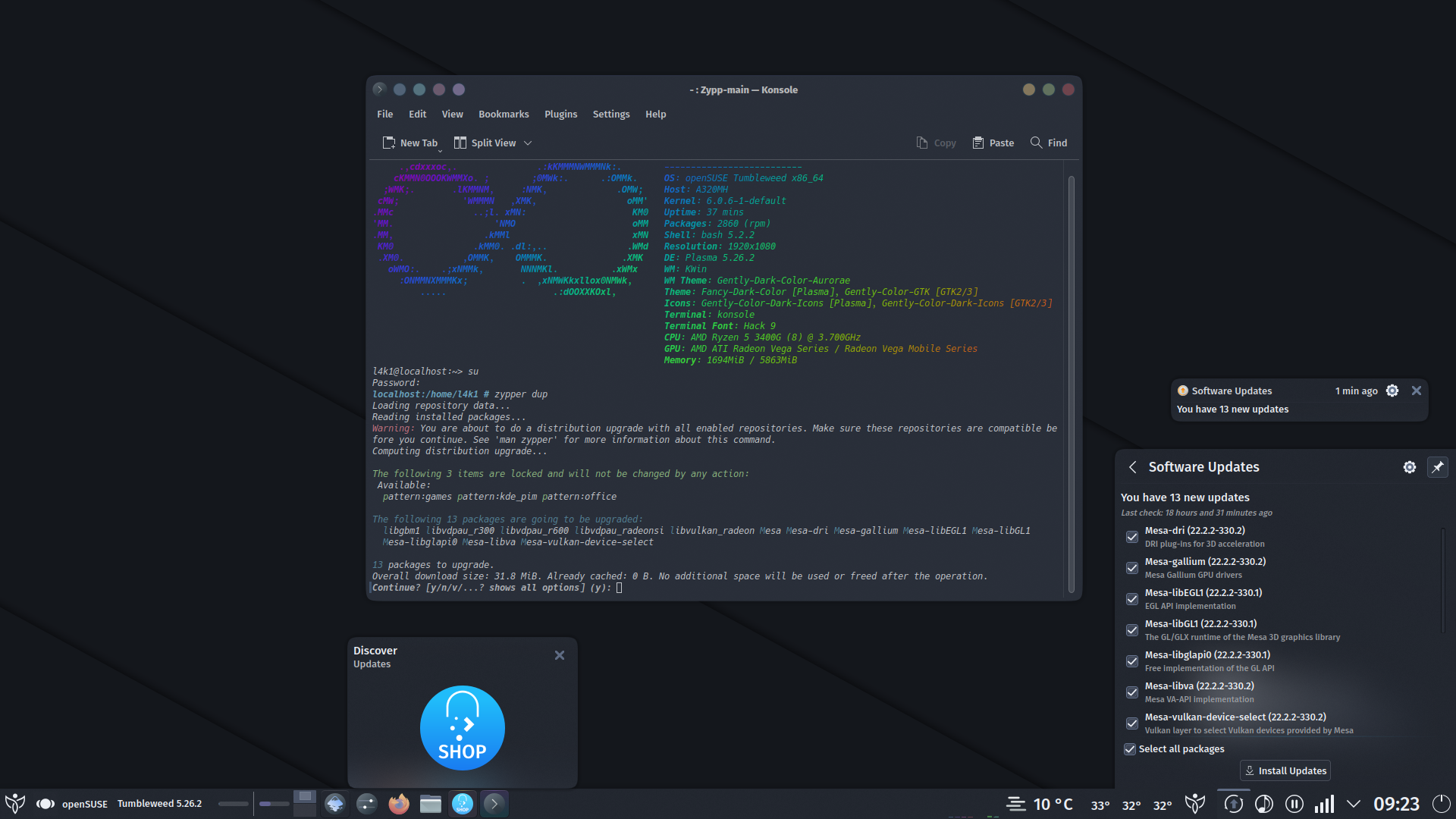Dismiss the Software Updates notification
The image size is (1456, 819).
1417,391
